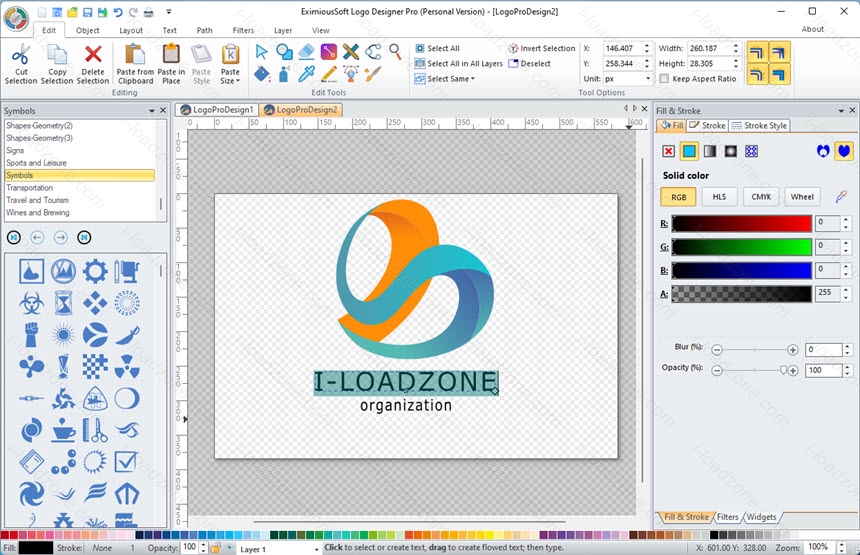Image resolution: width=860 pixels, height=555 pixels.
Task: Open the Object ribbon tab
Action: 87,31
